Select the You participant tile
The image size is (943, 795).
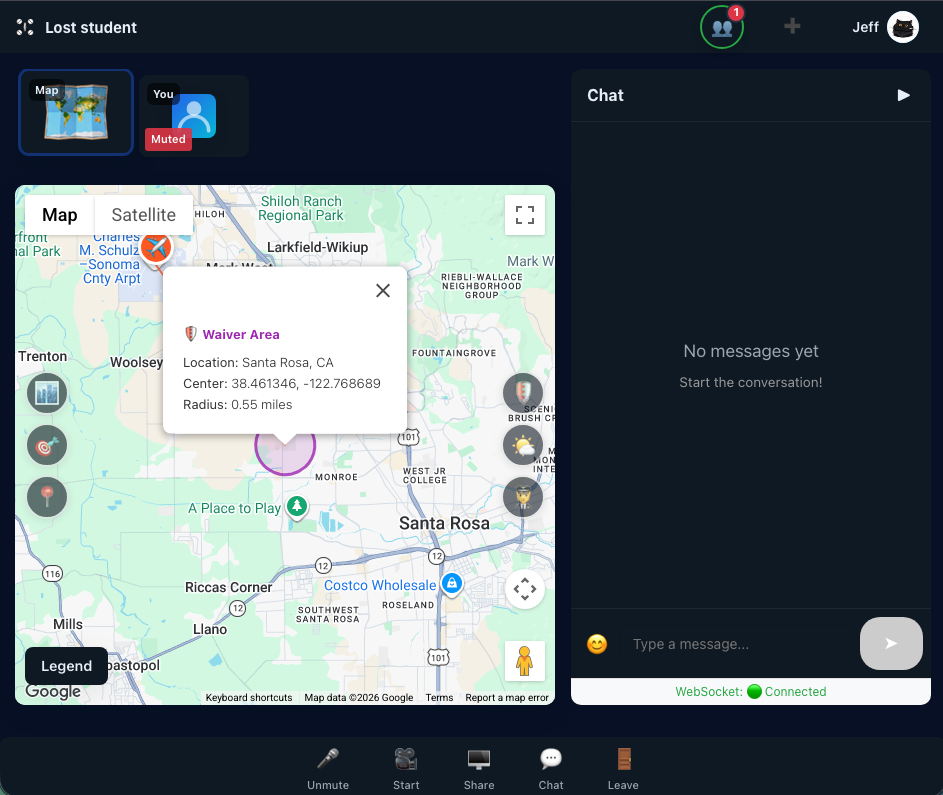(194, 115)
